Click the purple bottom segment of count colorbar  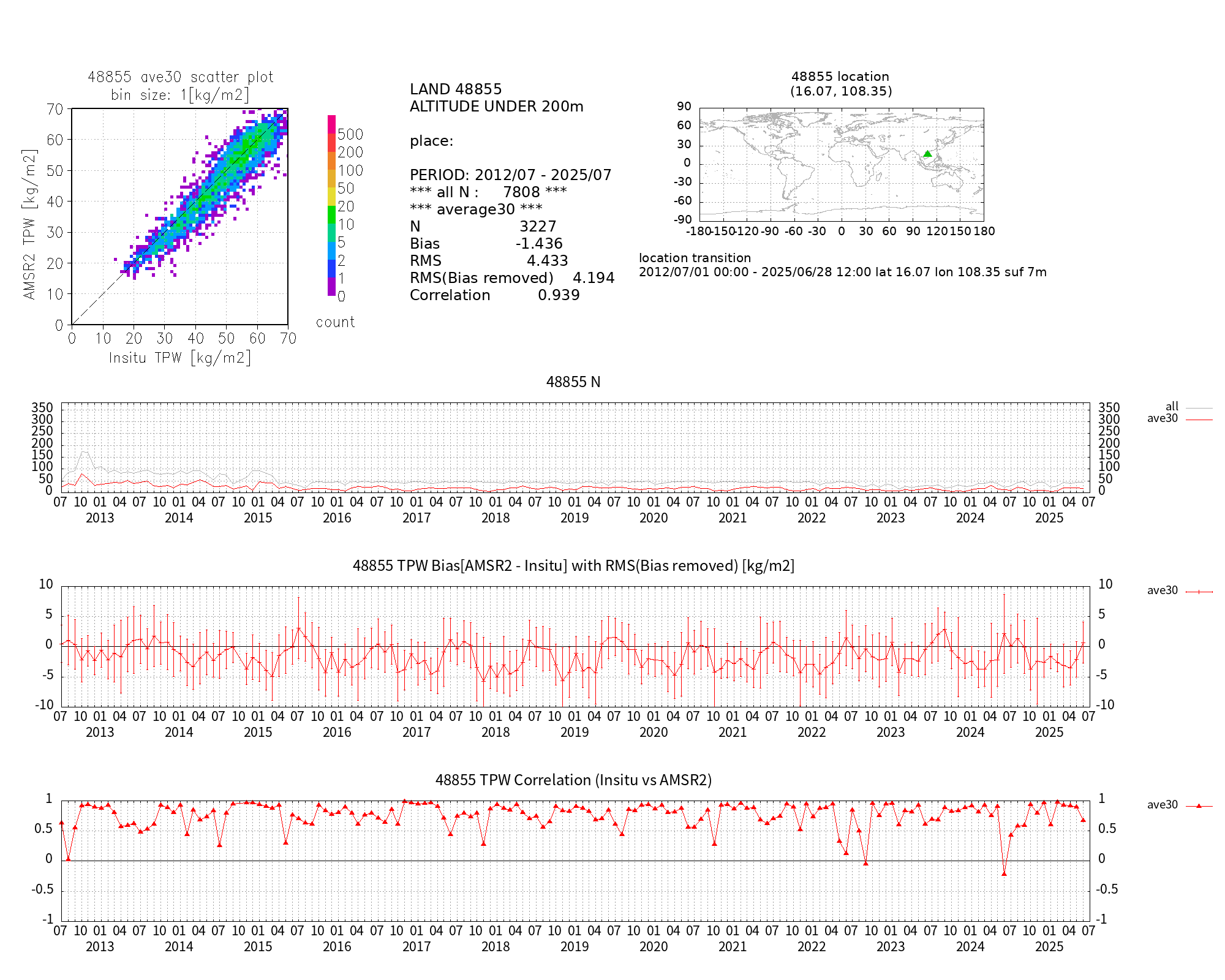pyautogui.click(x=331, y=287)
